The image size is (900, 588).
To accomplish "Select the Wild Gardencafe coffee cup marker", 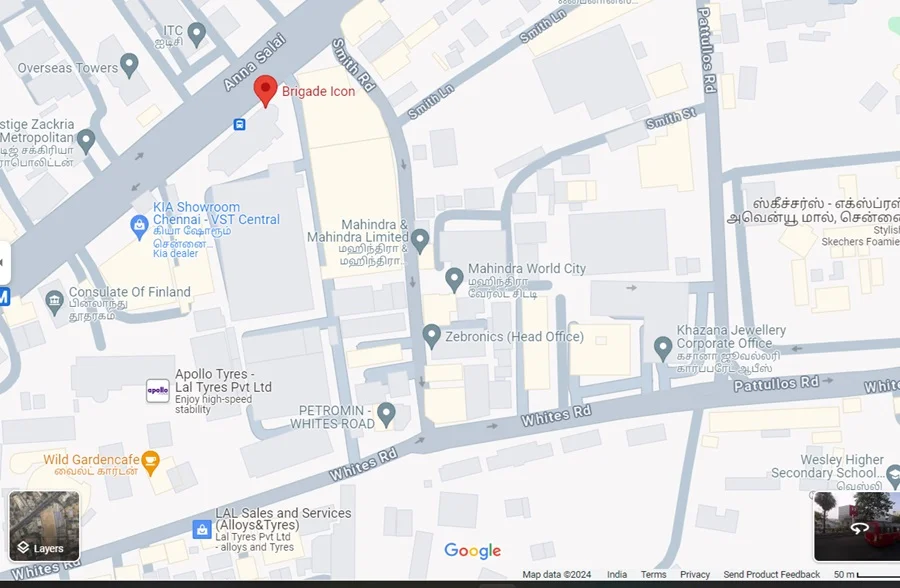I will click(150, 464).
